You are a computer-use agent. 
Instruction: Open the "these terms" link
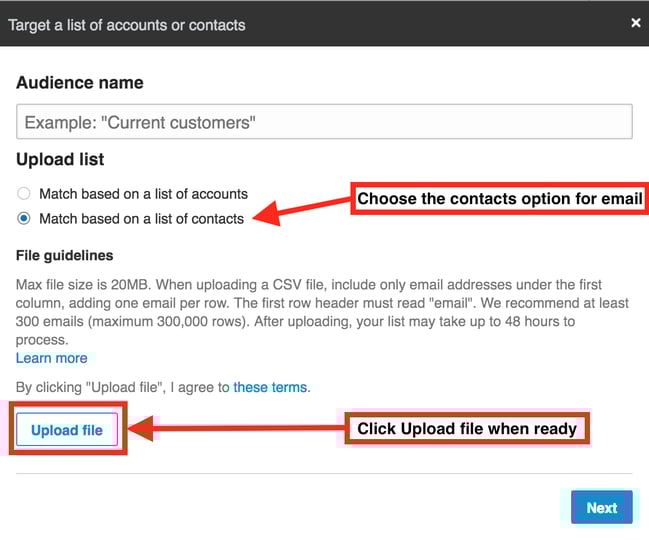[x=271, y=387]
